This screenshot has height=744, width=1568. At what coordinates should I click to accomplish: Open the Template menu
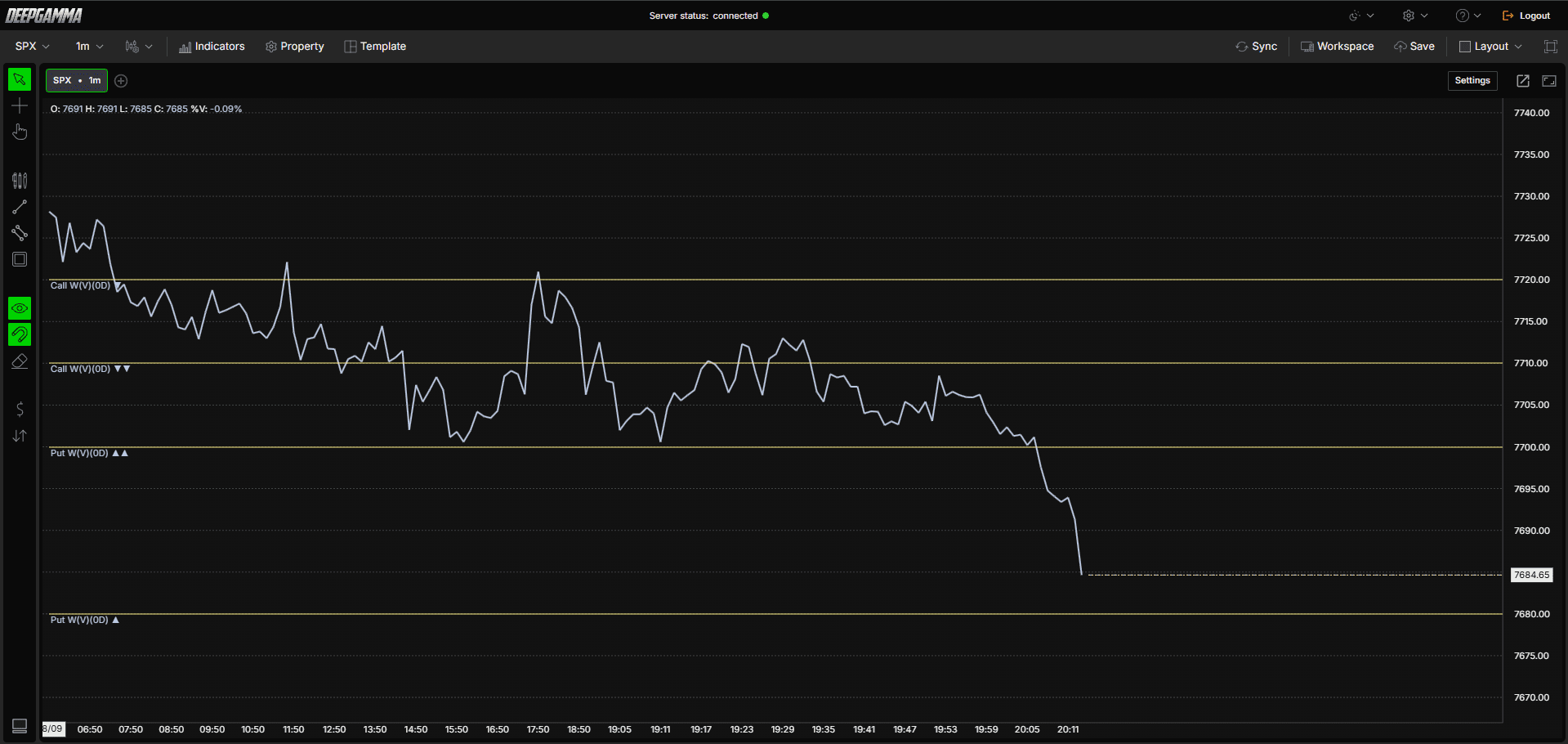375,47
